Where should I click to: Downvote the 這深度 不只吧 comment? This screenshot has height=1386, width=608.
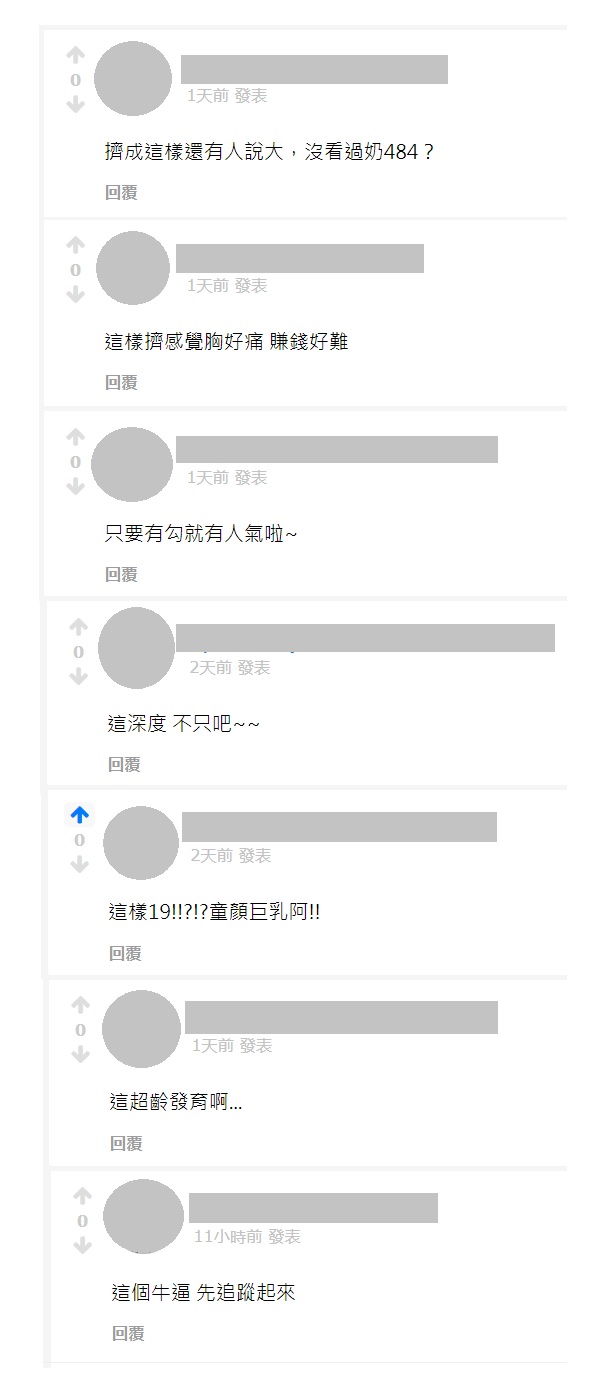(x=79, y=676)
